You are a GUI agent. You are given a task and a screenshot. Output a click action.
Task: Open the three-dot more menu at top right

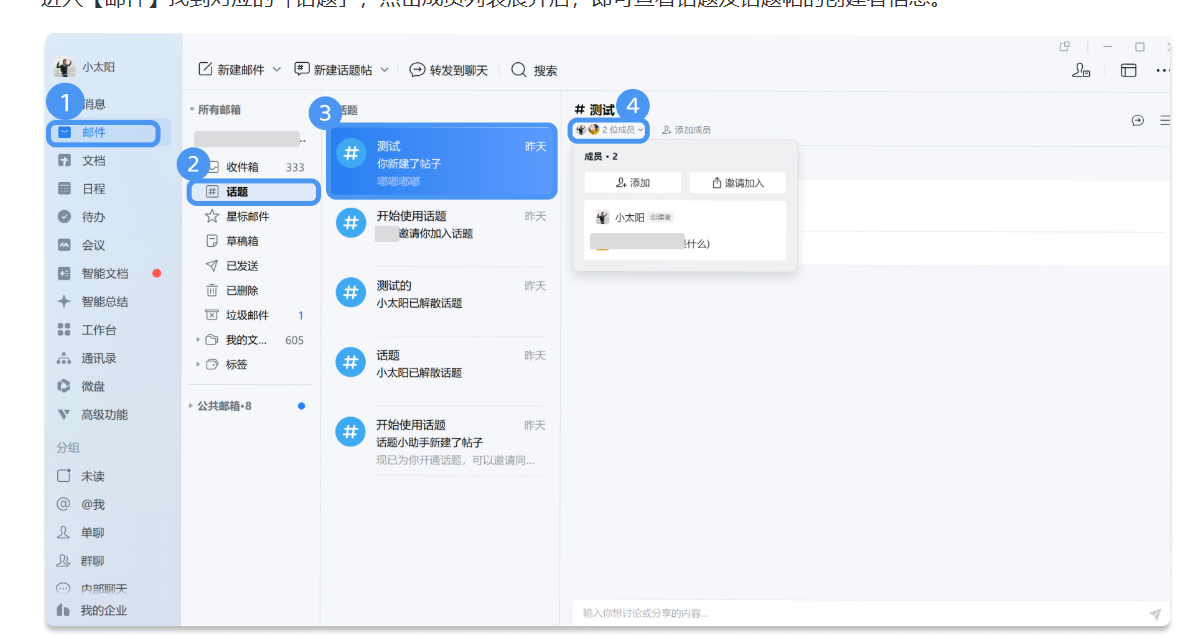1163,70
